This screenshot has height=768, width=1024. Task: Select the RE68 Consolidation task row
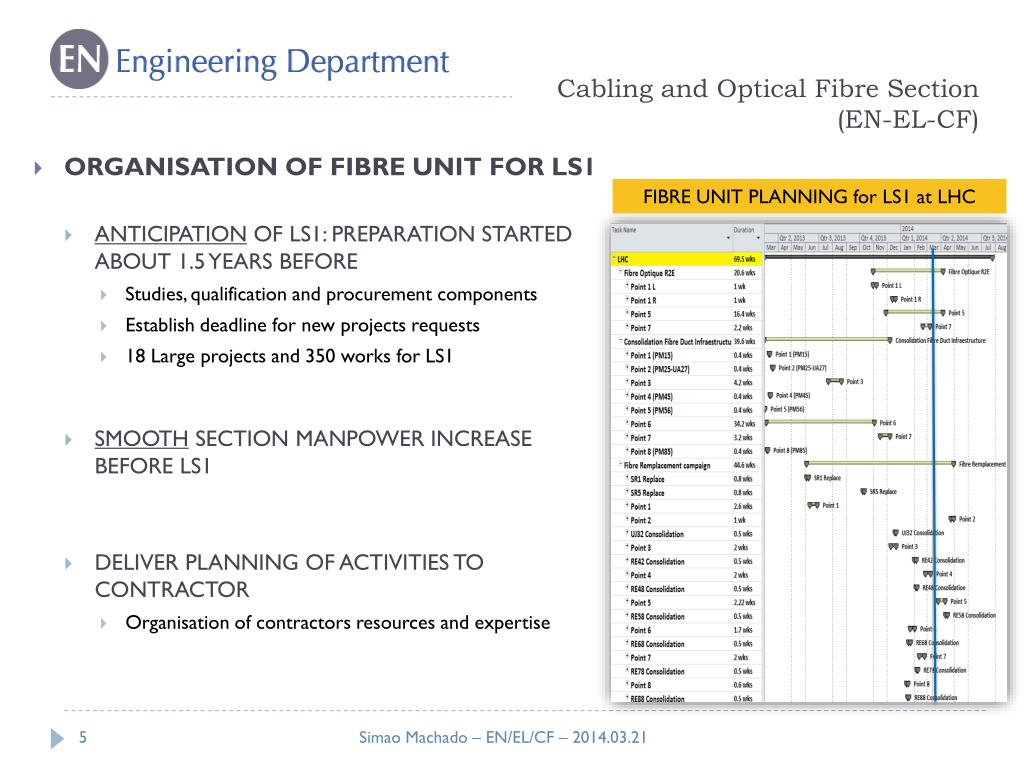(686, 643)
